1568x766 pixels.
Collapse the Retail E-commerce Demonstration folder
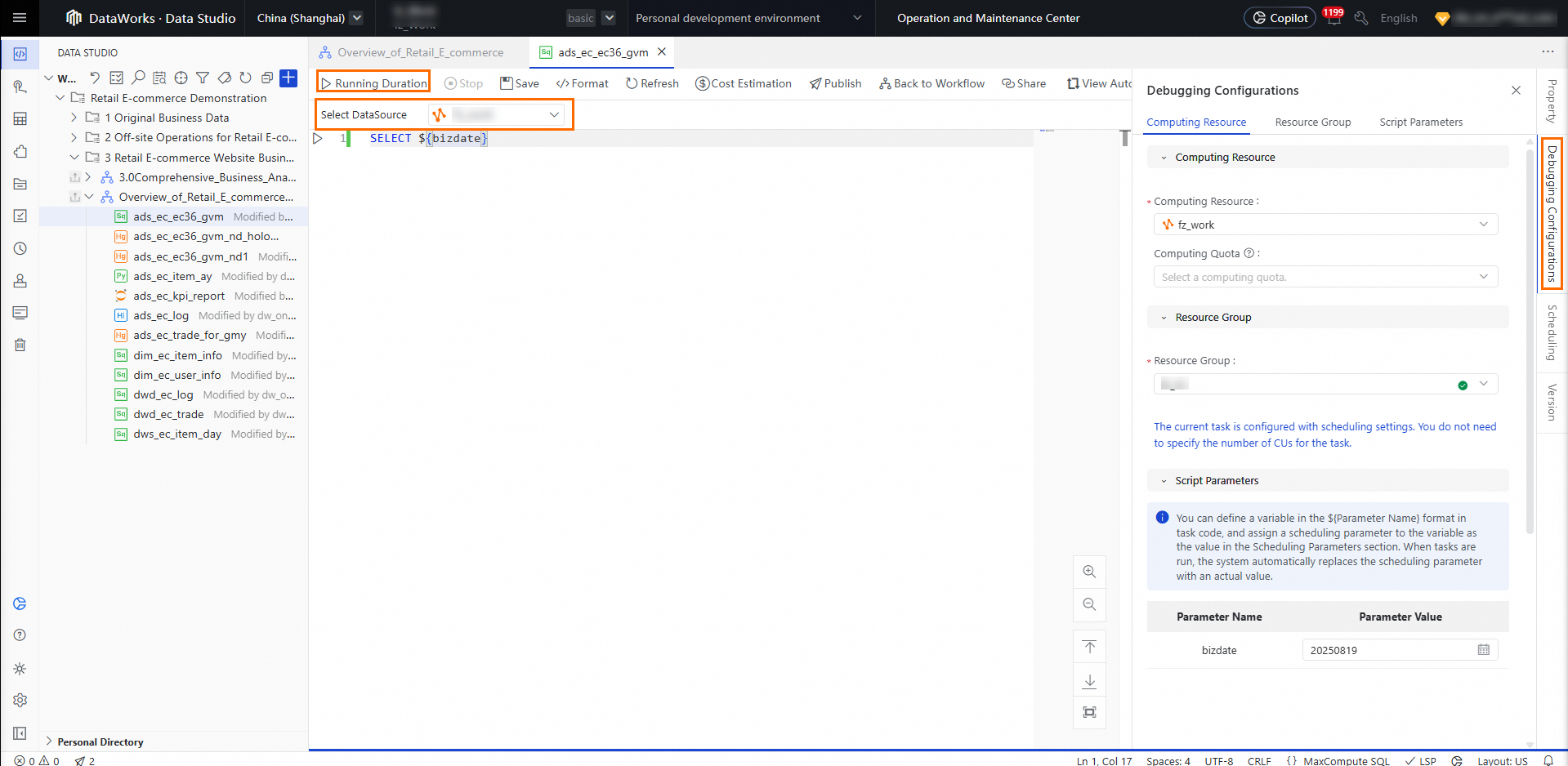click(60, 98)
